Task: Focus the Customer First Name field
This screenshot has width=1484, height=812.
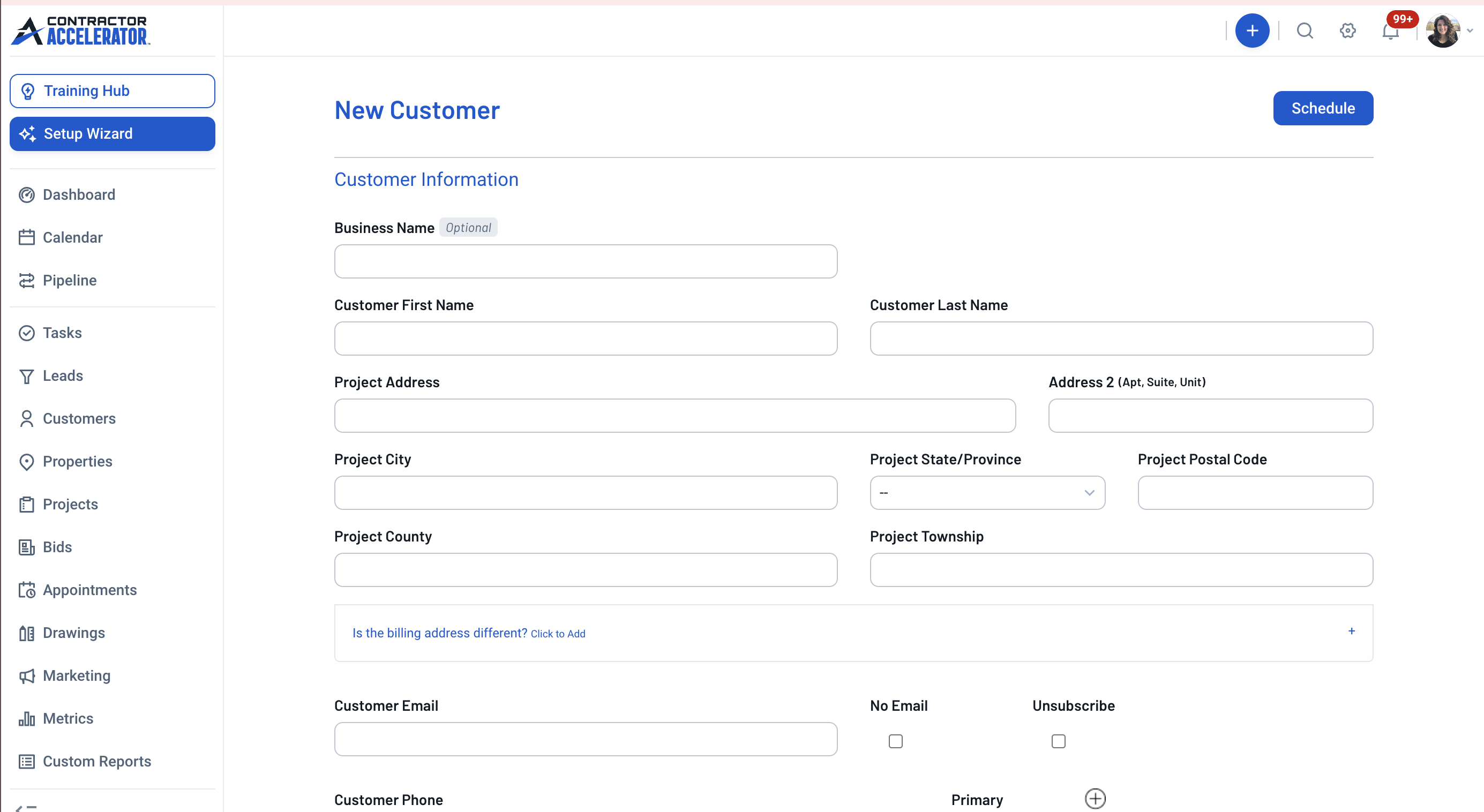Action: [x=586, y=339]
